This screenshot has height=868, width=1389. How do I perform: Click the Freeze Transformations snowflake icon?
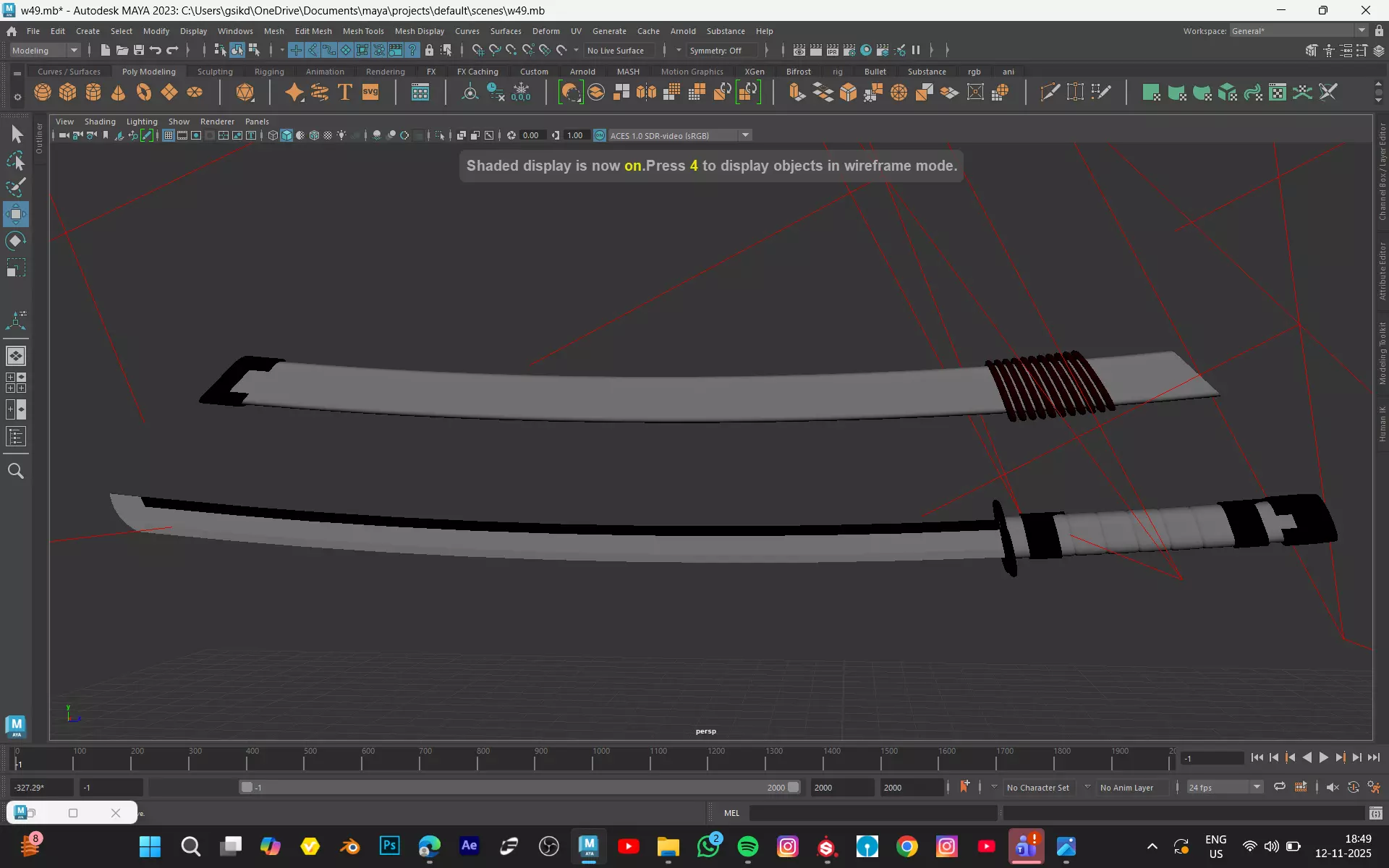point(521,93)
